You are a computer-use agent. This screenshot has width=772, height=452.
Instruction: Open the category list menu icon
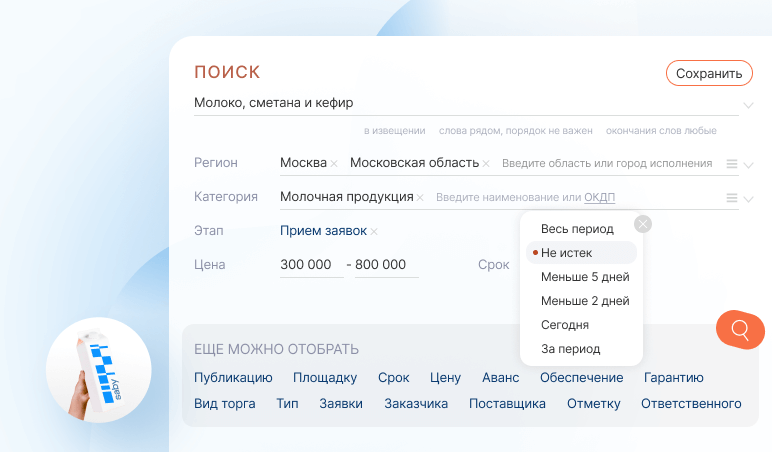(732, 198)
